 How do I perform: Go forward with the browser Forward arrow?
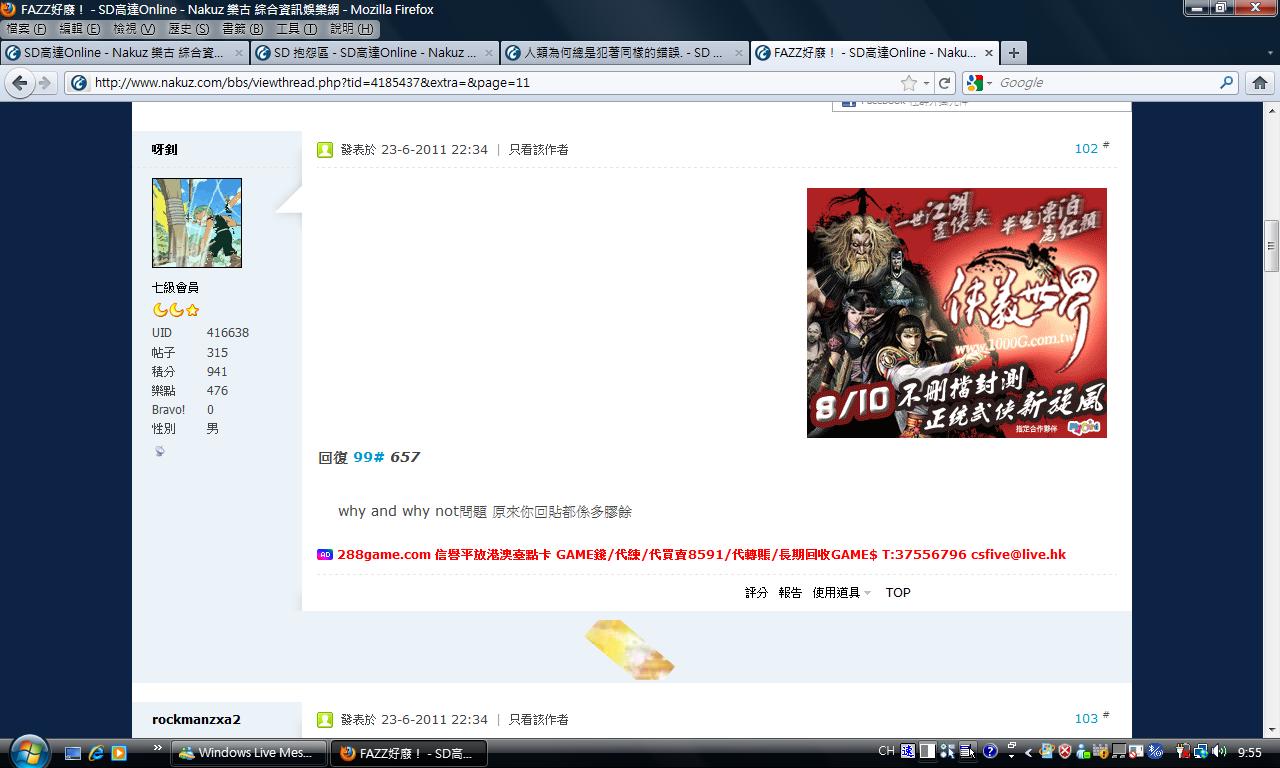pos(44,83)
